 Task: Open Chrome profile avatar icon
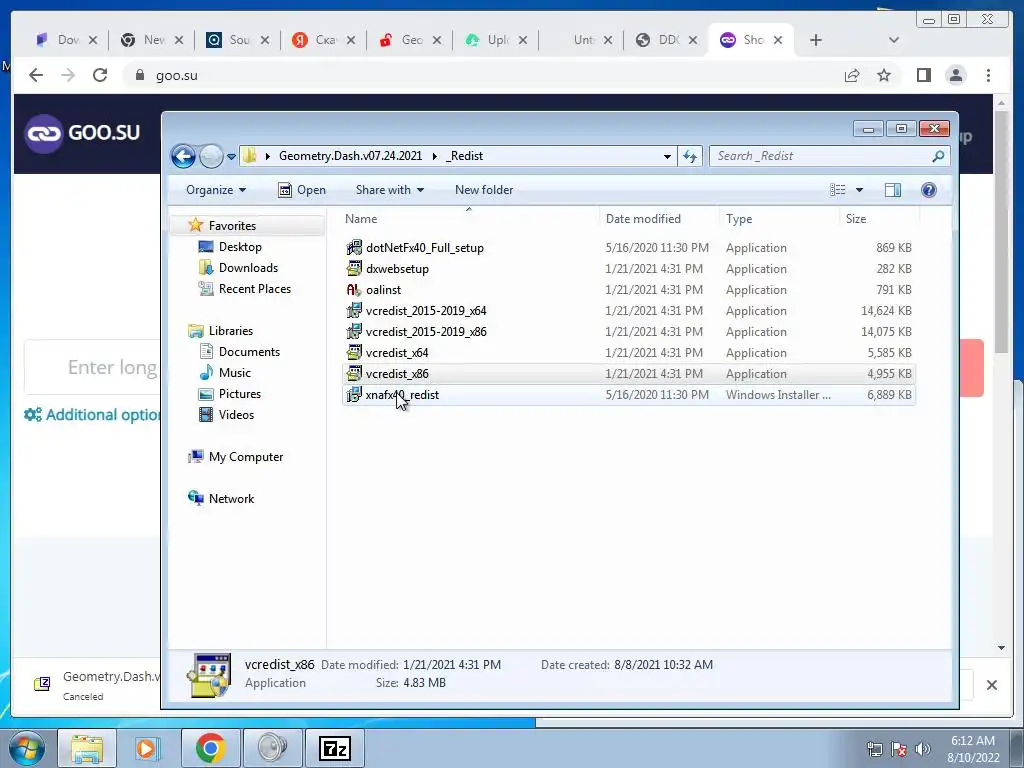click(956, 76)
